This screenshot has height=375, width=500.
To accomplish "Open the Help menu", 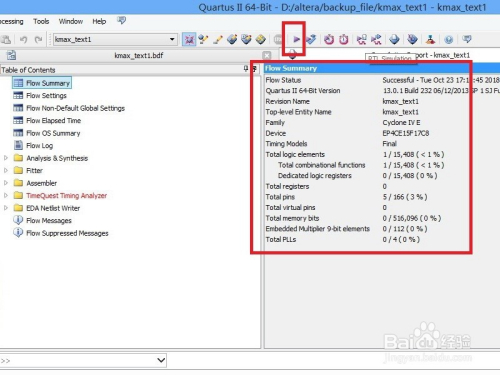I will [99, 21].
